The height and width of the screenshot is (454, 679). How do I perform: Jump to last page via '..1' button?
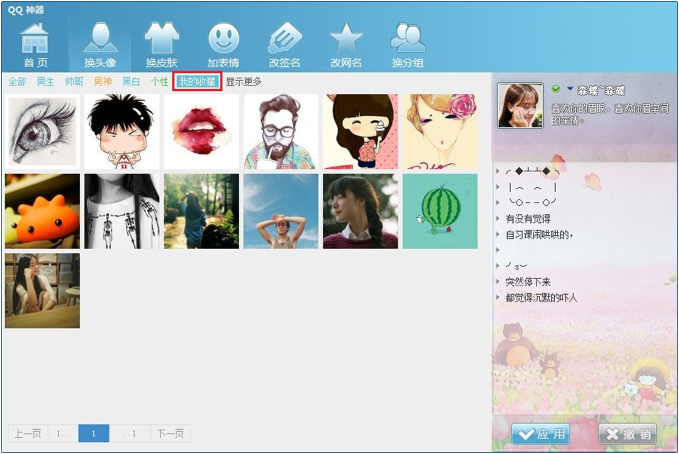129,433
